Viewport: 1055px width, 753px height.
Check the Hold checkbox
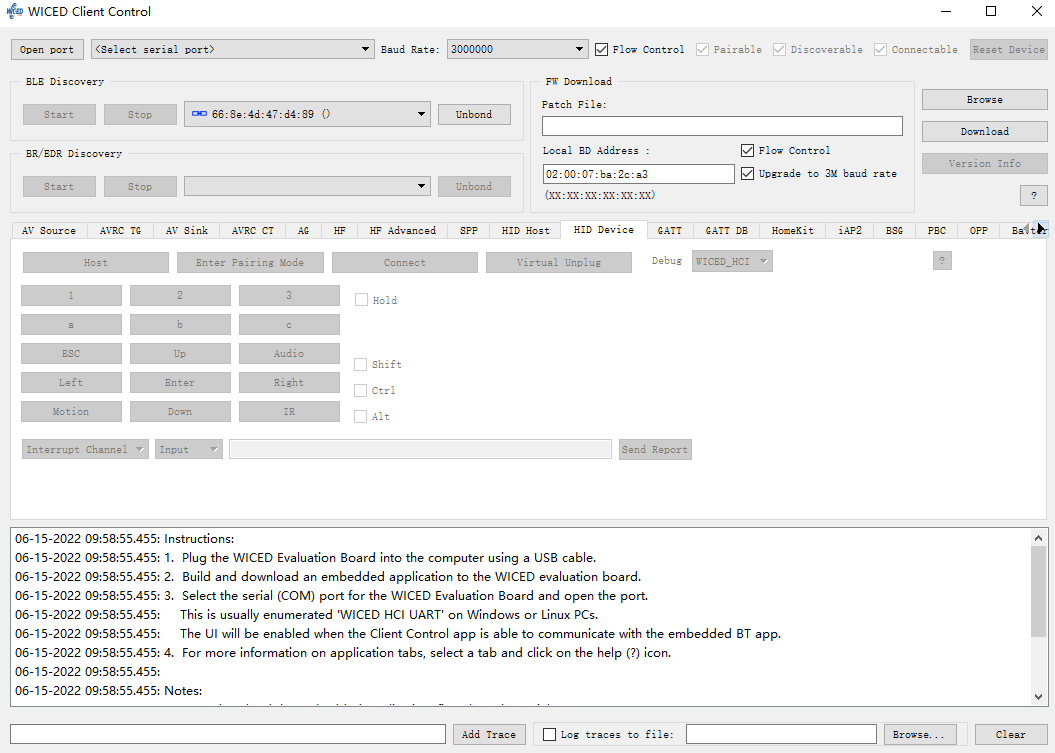click(361, 299)
